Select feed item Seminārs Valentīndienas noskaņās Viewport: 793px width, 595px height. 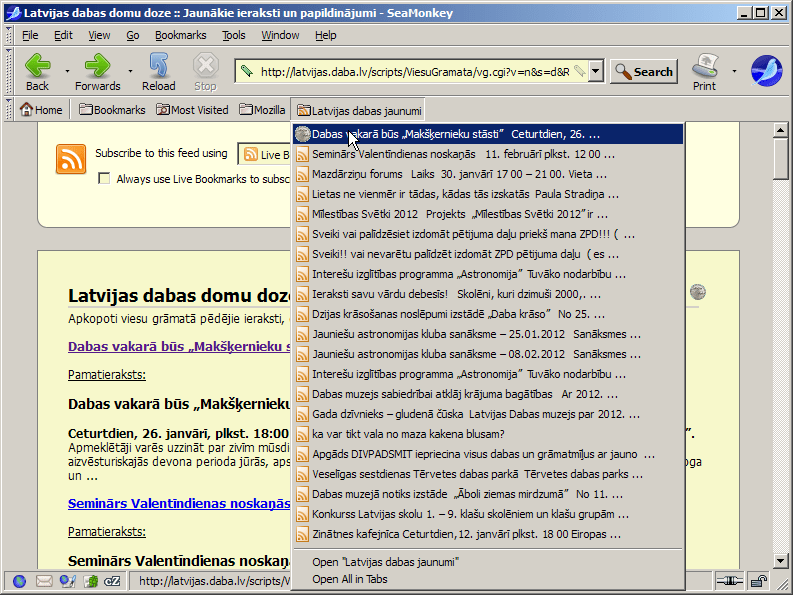[x=488, y=154]
